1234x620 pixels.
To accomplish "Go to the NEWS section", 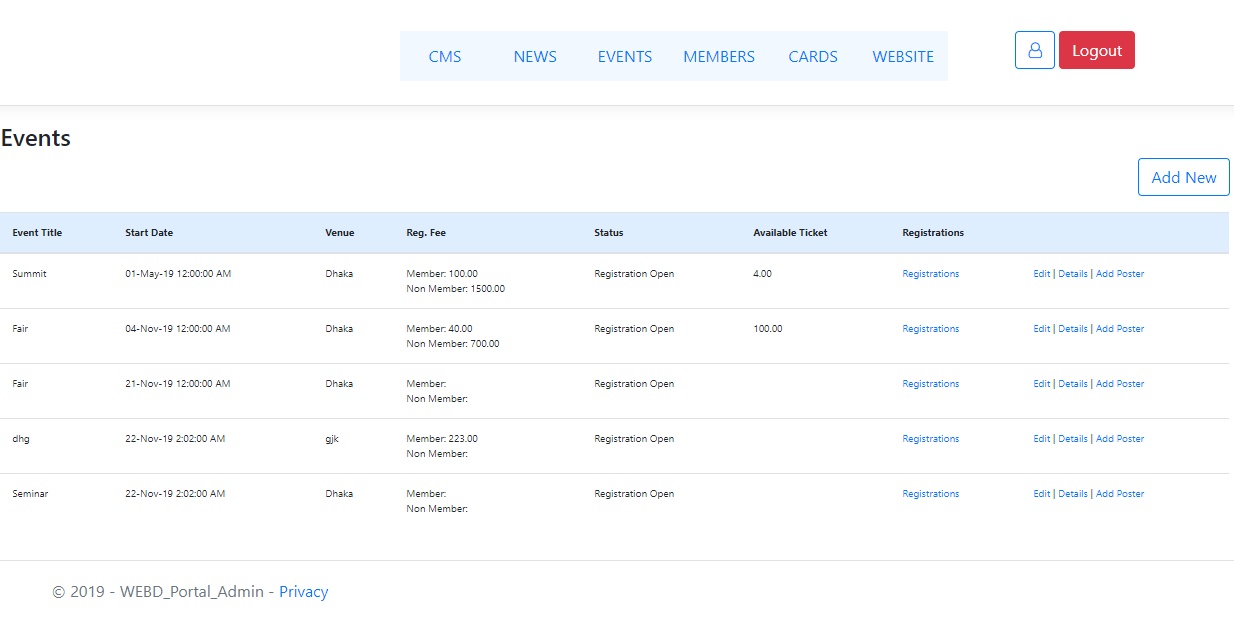I will pyautogui.click(x=535, y=56).
